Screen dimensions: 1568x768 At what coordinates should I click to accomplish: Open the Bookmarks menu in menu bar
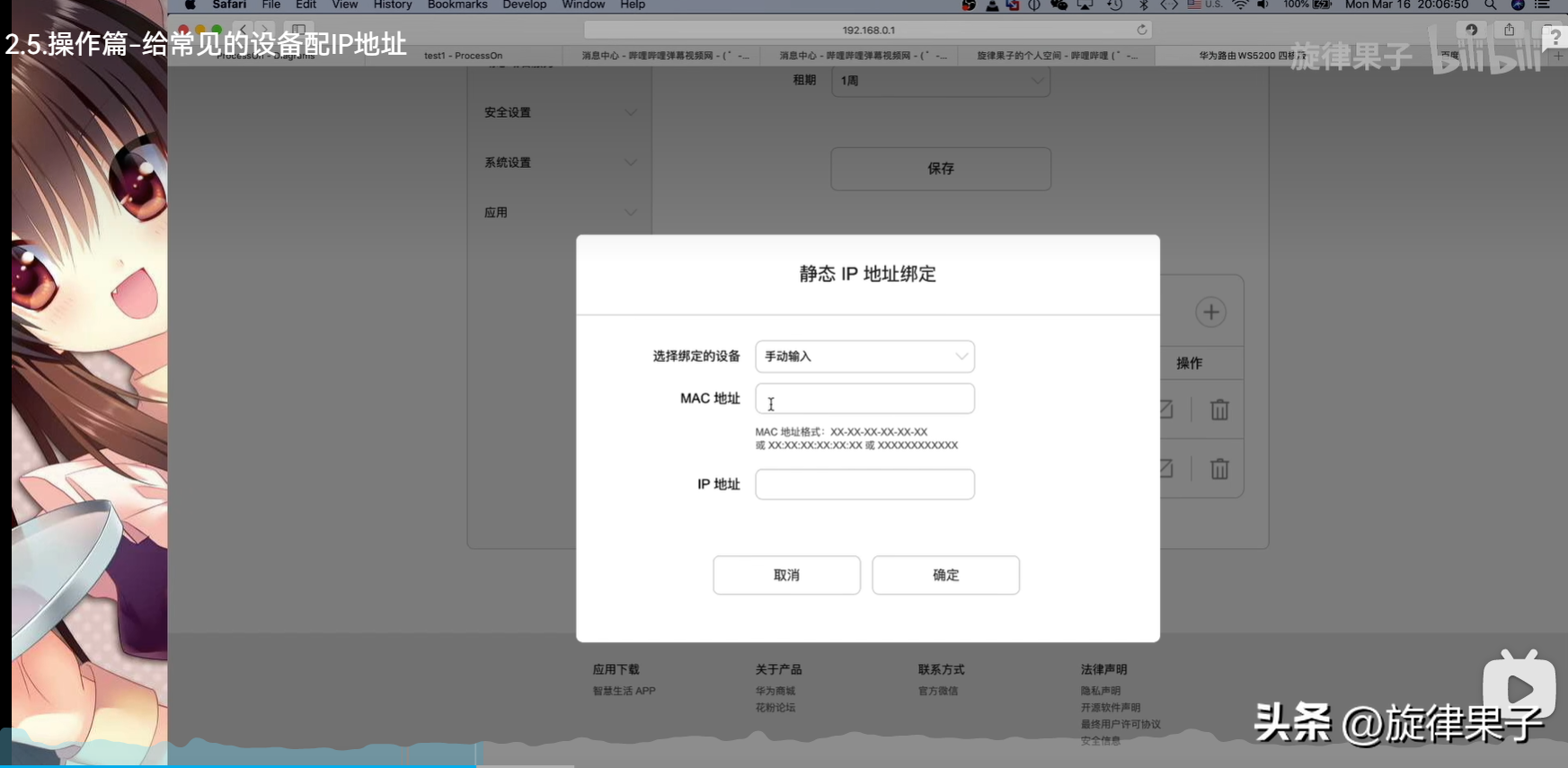pos(457,5)
